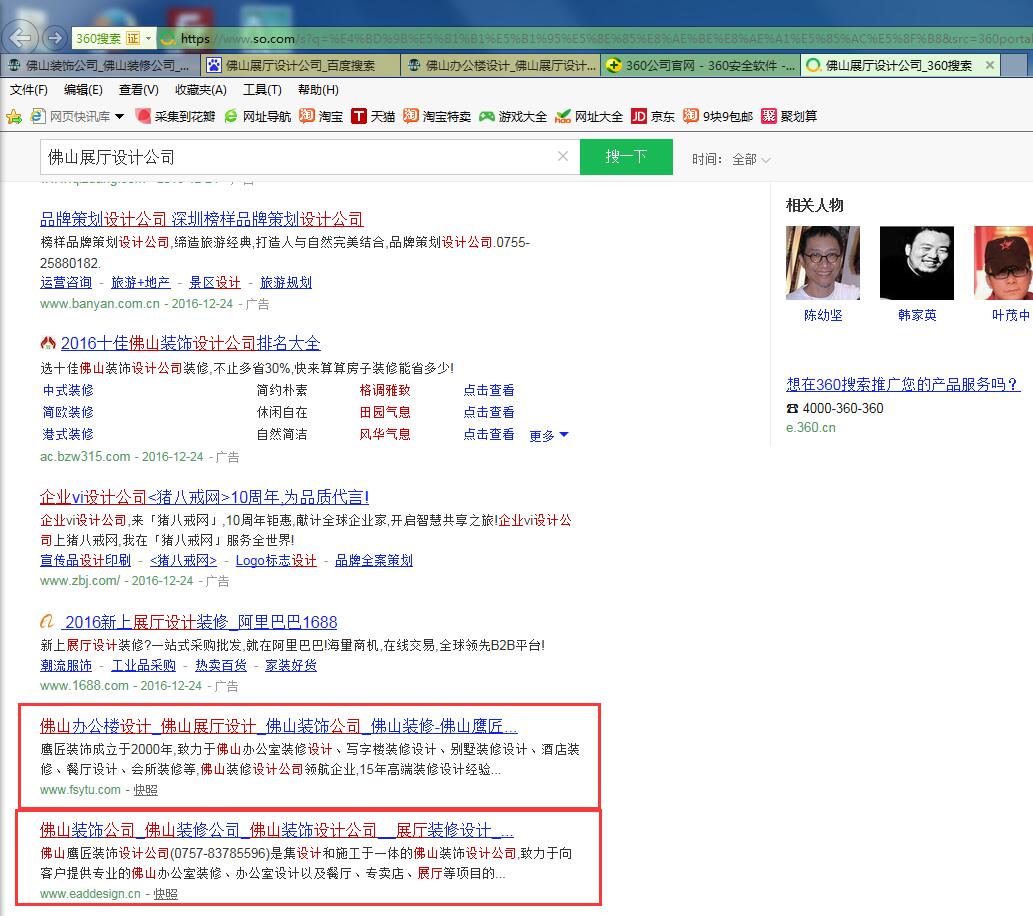
Task: Click the 家装好货 sublink
Action: click(291, 666)
